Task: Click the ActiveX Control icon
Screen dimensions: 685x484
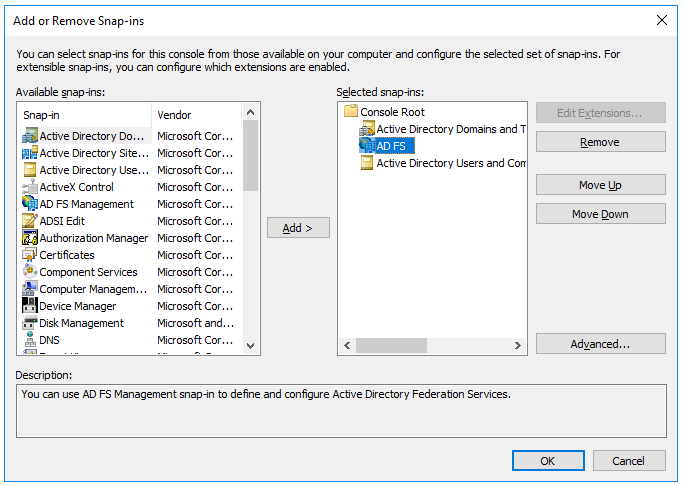Action: (30, 187)
